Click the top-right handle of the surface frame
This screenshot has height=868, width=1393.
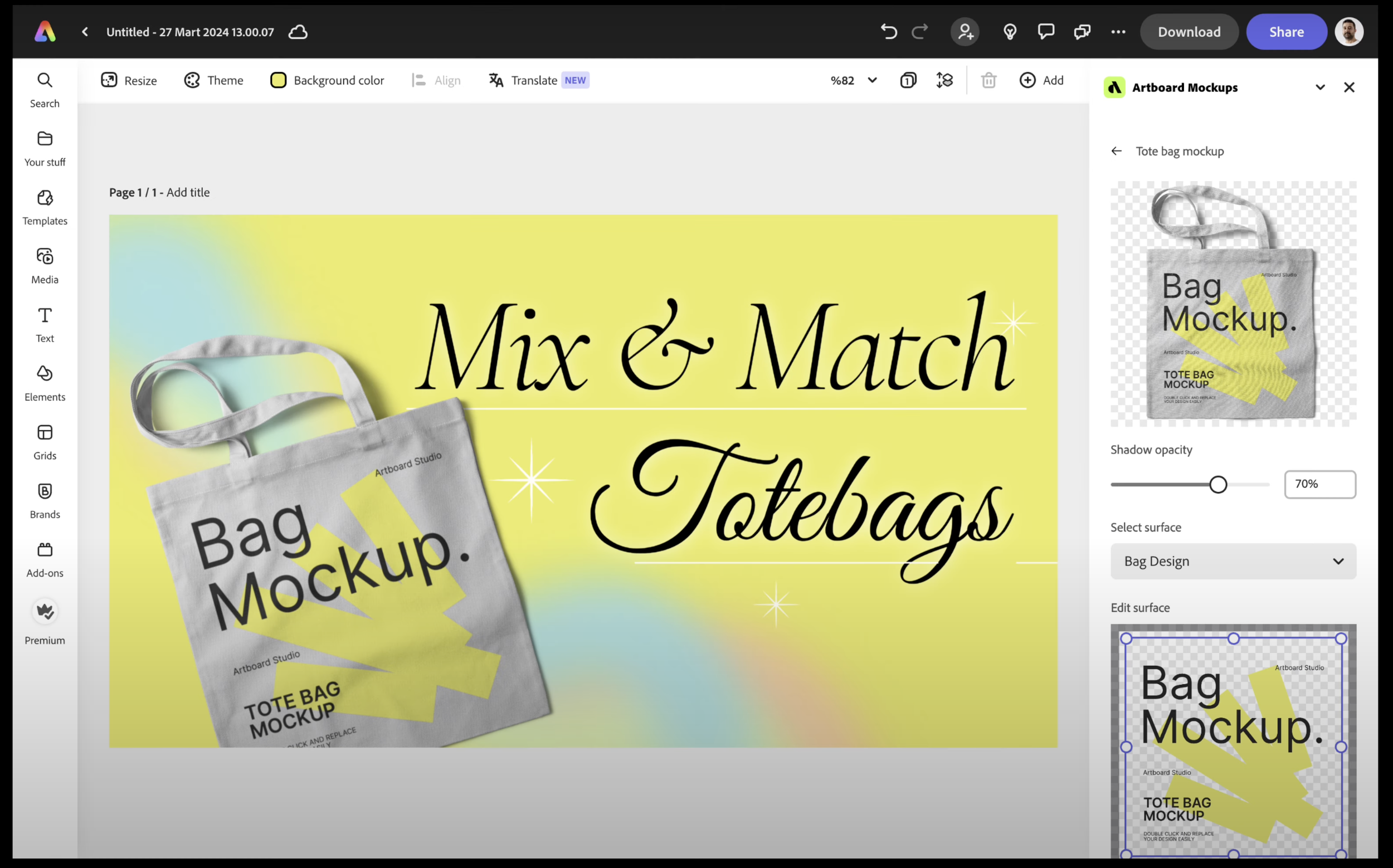1341,638
